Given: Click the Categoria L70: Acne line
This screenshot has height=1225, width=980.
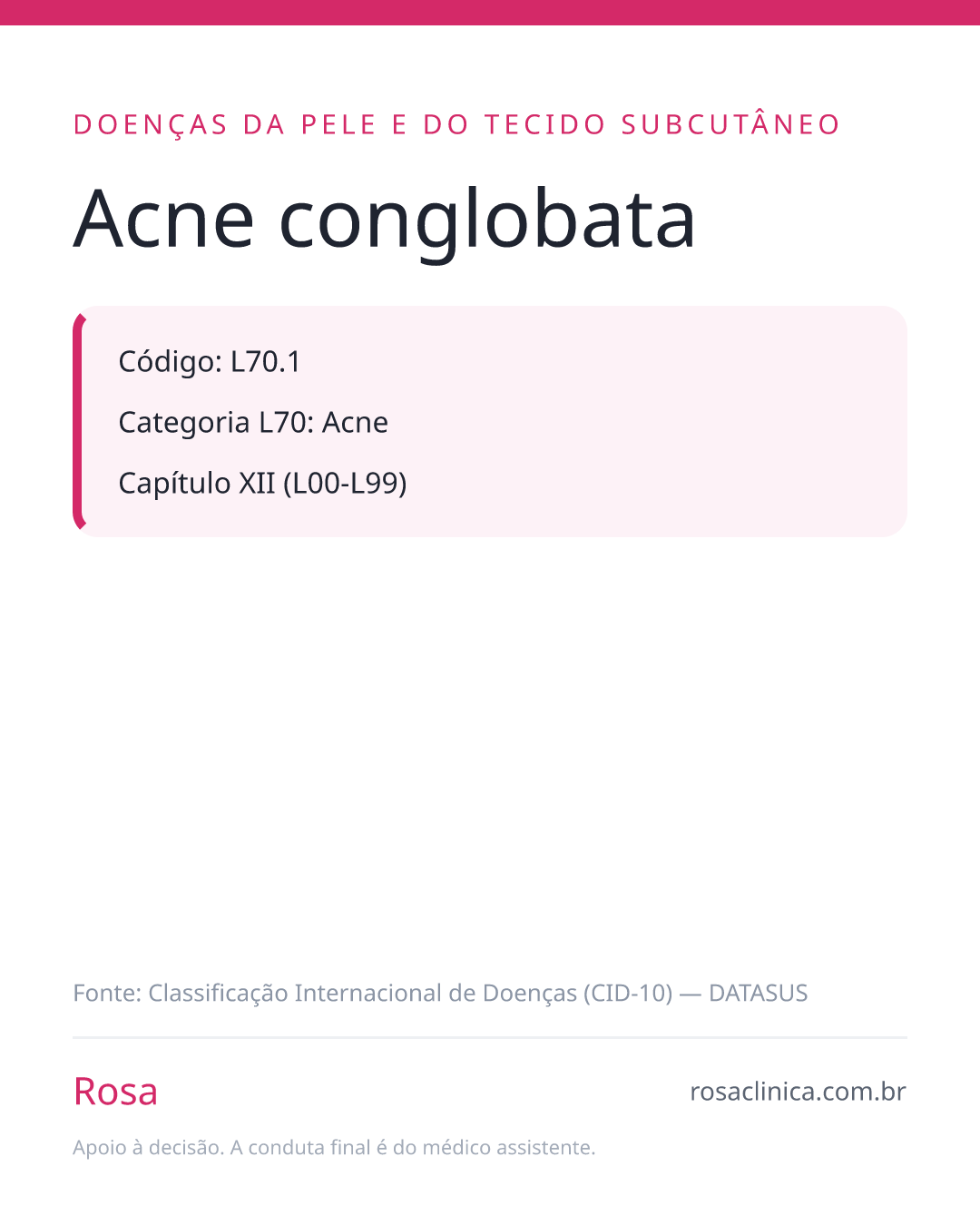Looking at the screenshot, I should (x=253, y=422).
